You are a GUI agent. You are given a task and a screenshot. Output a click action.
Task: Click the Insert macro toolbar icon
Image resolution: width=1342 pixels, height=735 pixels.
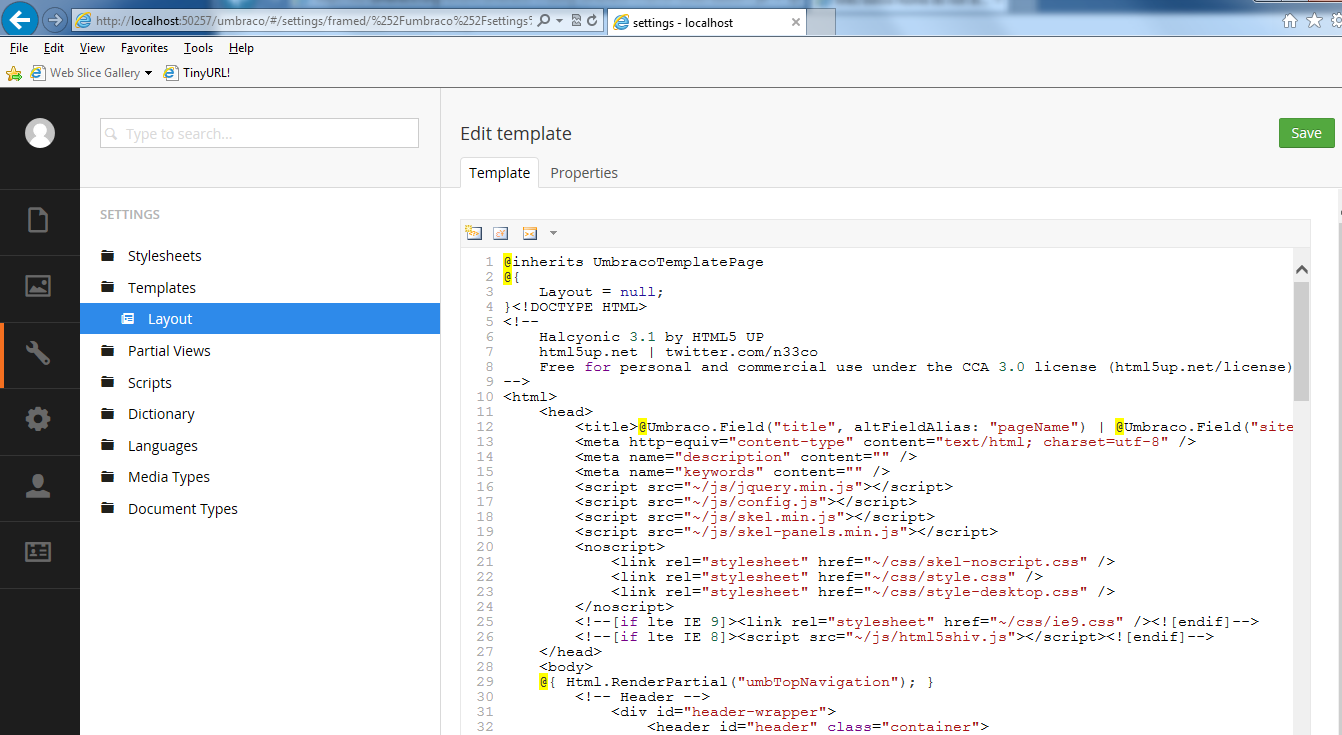click(530, 233)
